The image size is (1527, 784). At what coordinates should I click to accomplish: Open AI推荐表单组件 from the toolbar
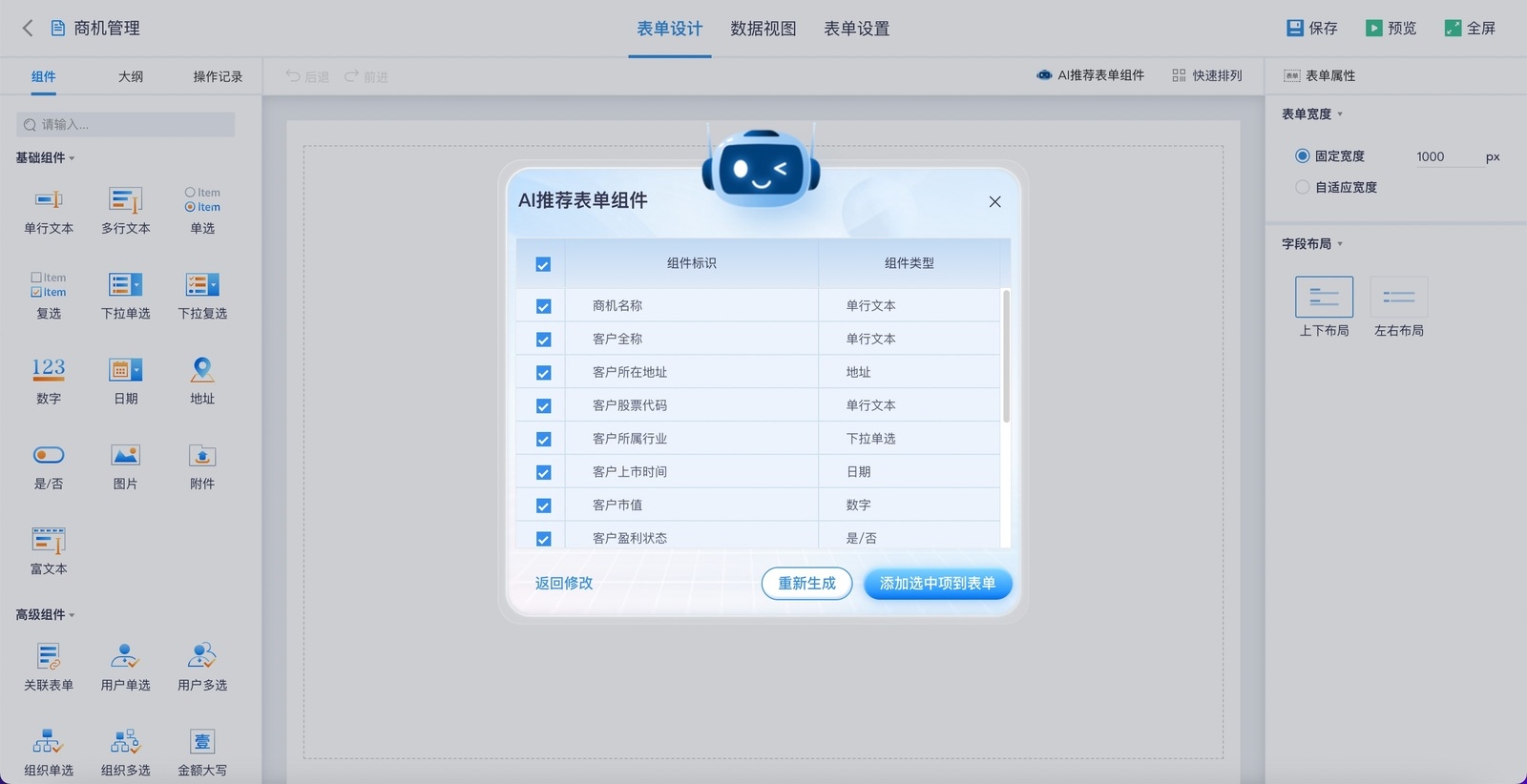(x=1090, y=75)
